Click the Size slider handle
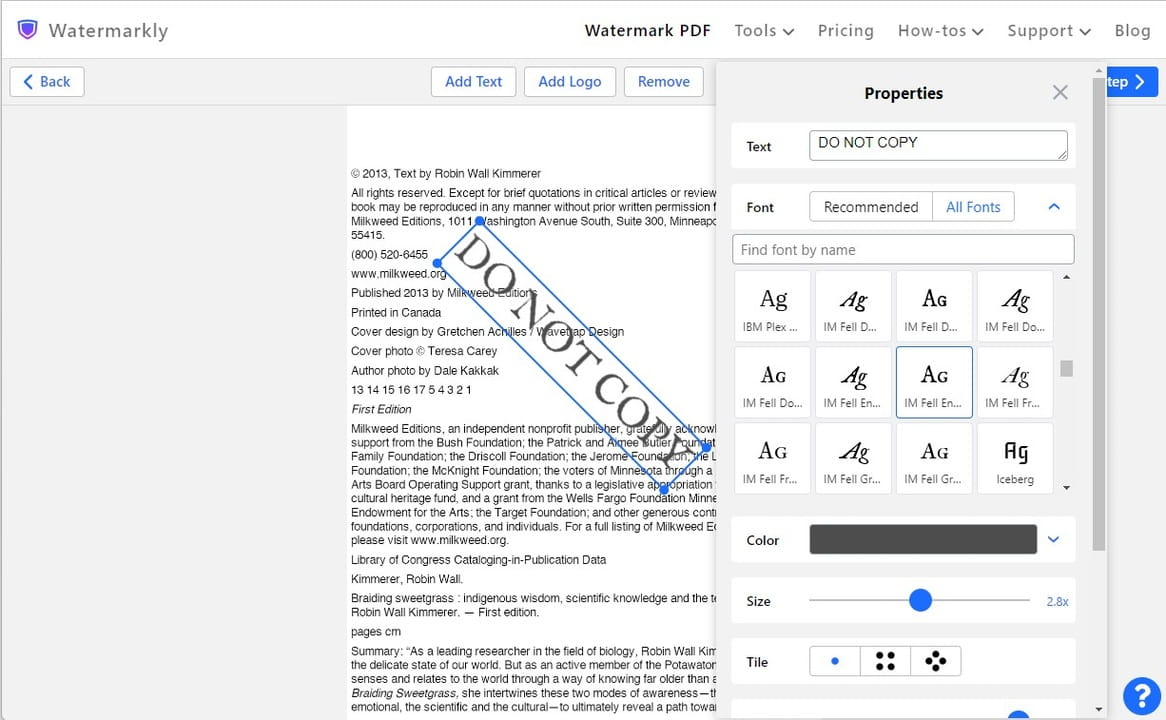The width and height of the screenshot is (1166, 720). (920, 600)
